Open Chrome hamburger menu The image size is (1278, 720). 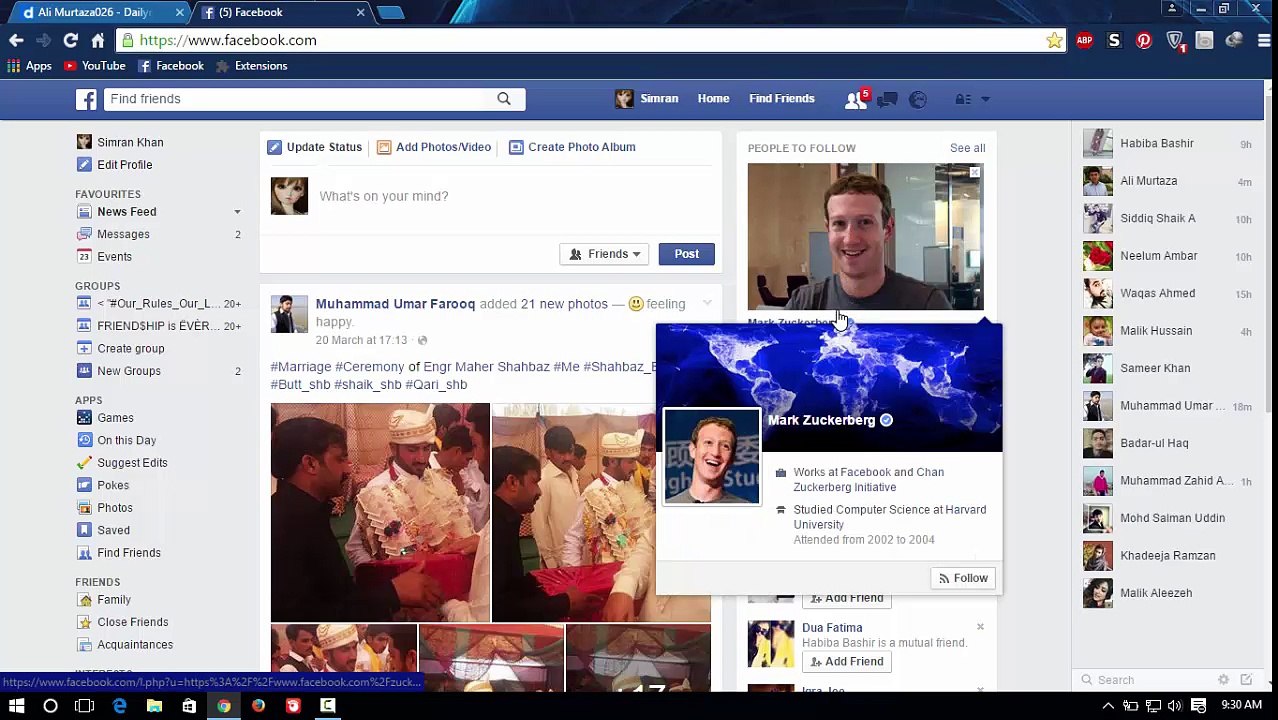1264,40
